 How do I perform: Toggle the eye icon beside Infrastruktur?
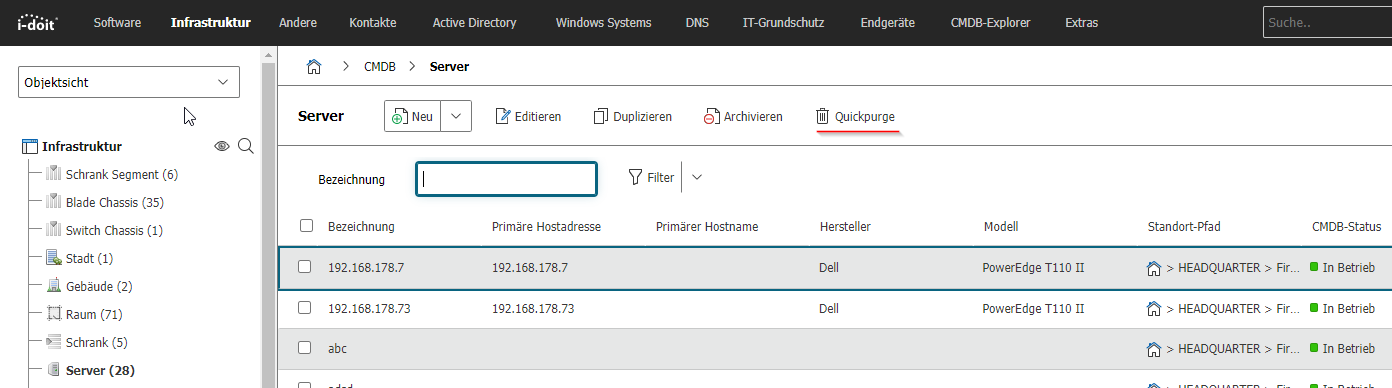point(222,147)
